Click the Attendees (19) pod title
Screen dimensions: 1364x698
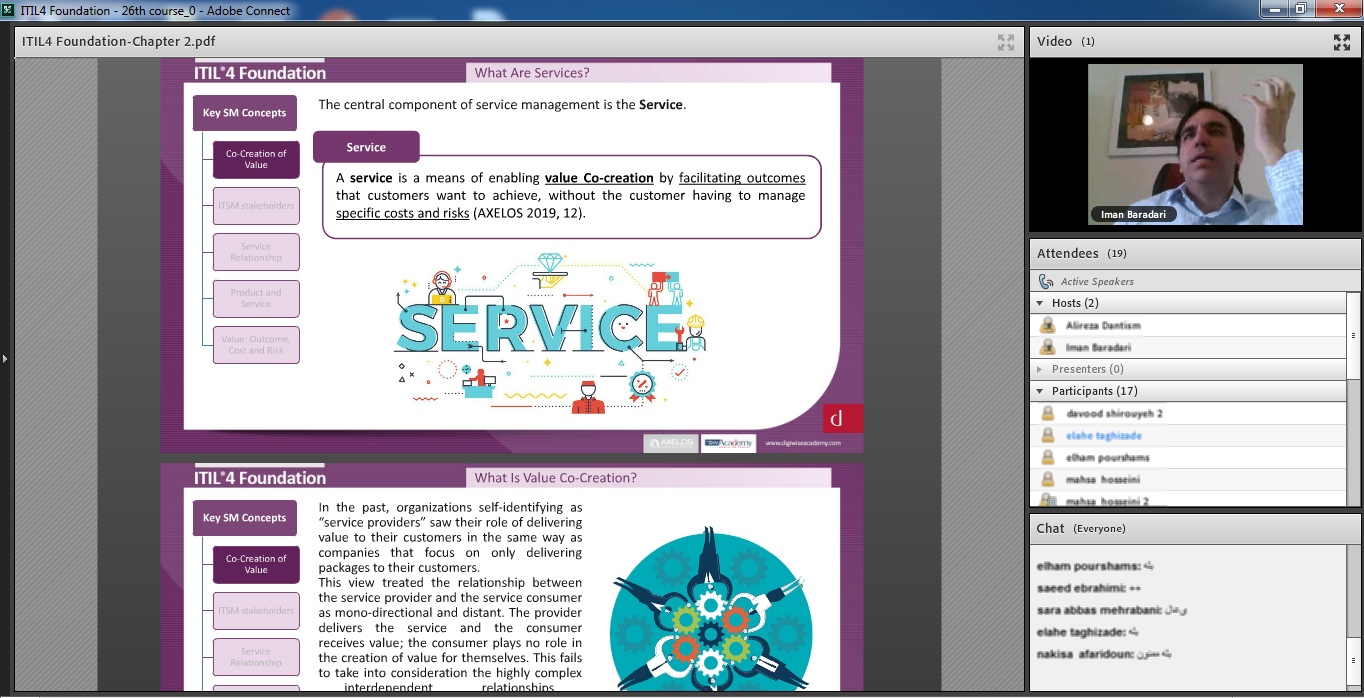[1082, 254]
